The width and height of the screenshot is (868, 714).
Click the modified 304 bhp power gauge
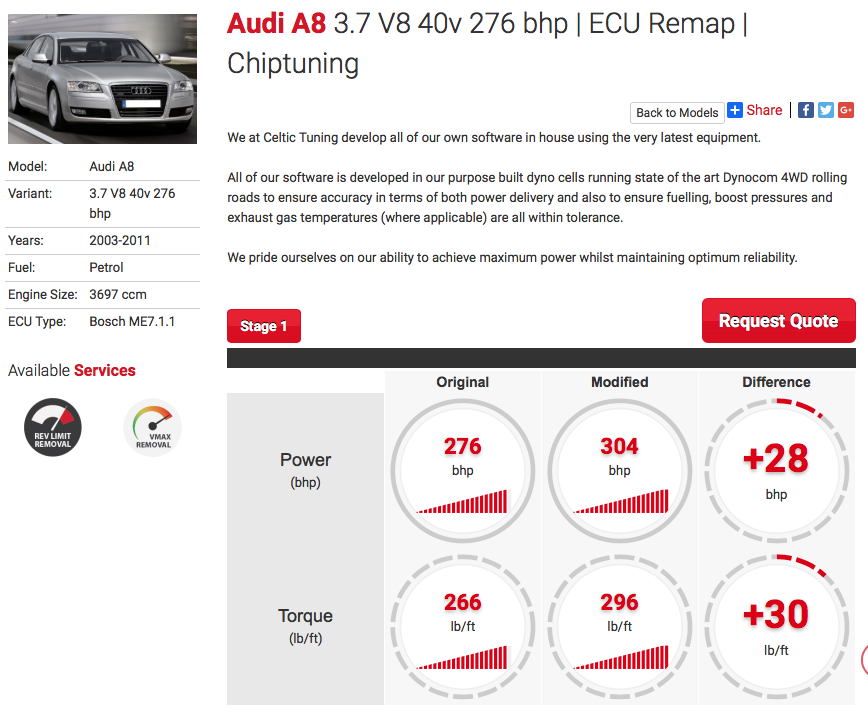619,471
